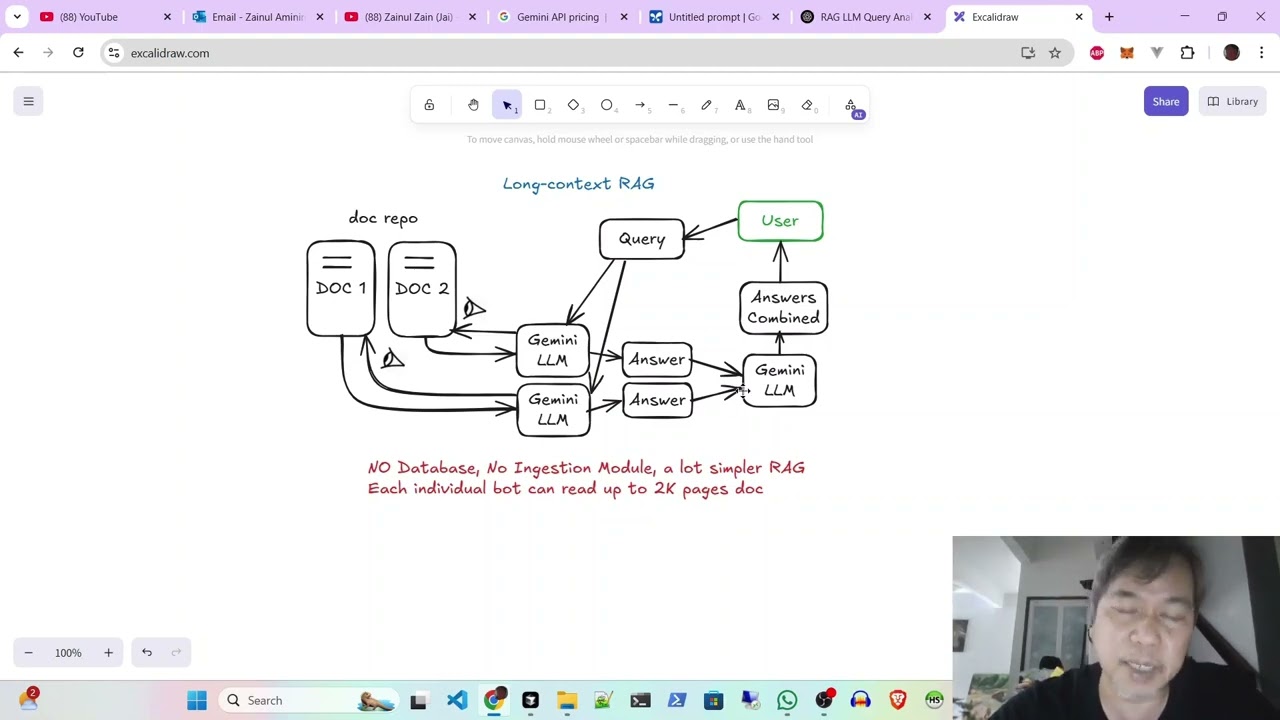Open a new browser tab
Image resolution: width=1280 pixels, height=720 pixels.
[1109, 17]
